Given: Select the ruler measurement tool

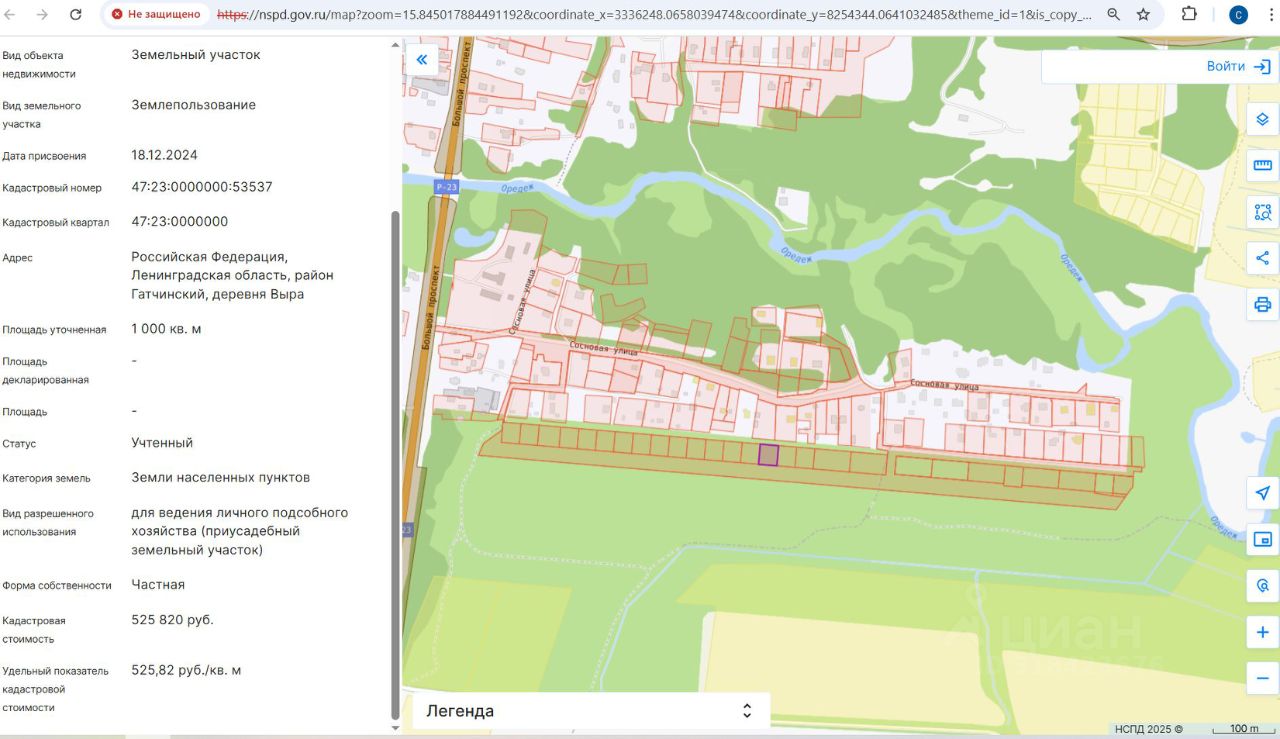Looking at the screenshot, I should tap(1262, 166).
